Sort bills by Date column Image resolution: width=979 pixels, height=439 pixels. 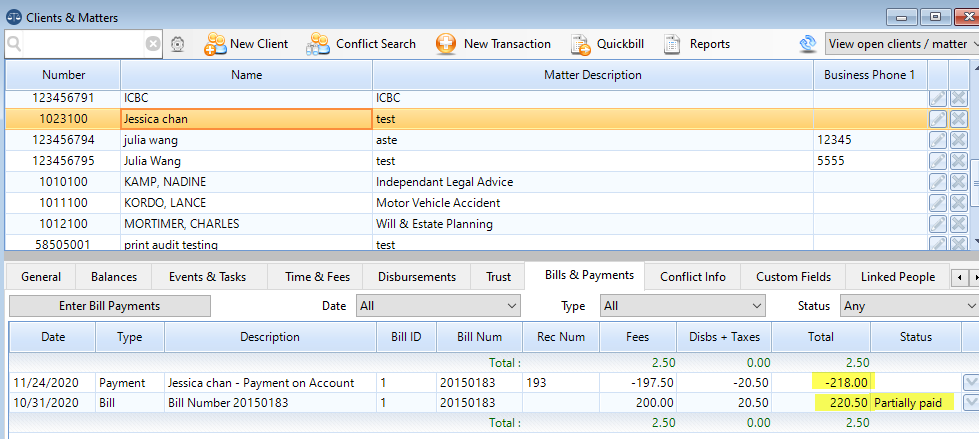[52, 337]
